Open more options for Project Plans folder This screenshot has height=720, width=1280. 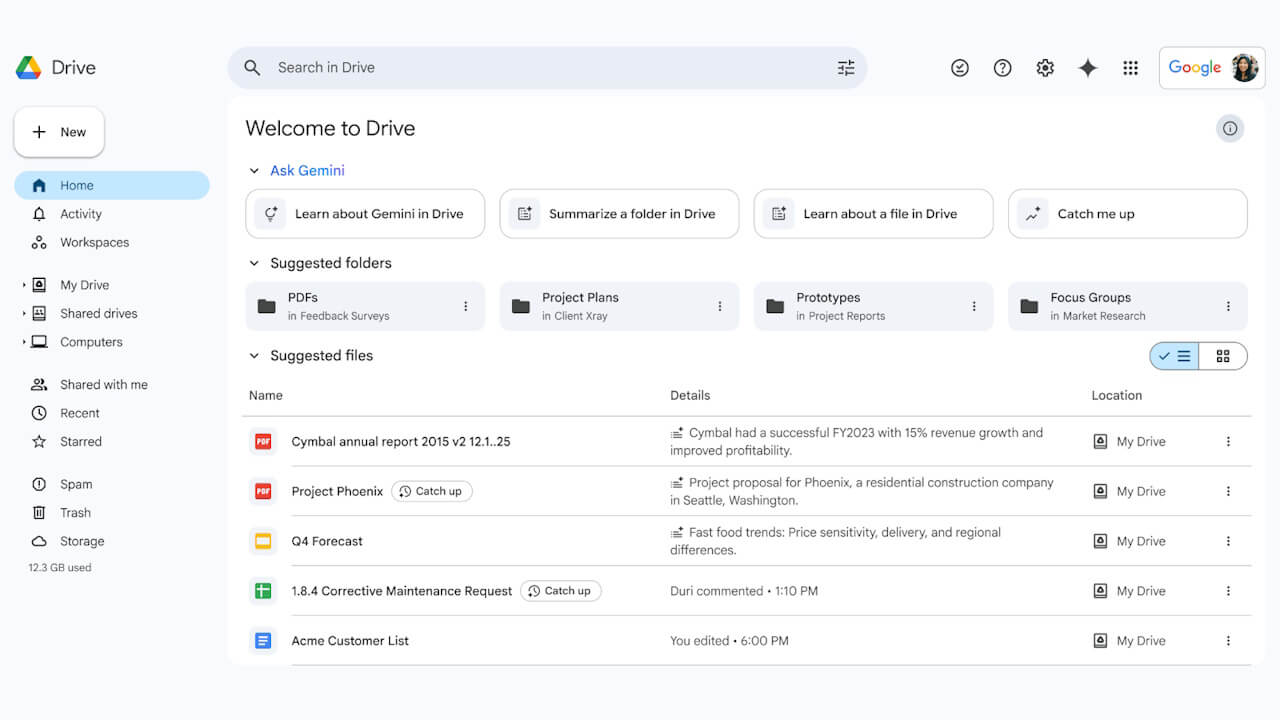click(x=720, y=306)
